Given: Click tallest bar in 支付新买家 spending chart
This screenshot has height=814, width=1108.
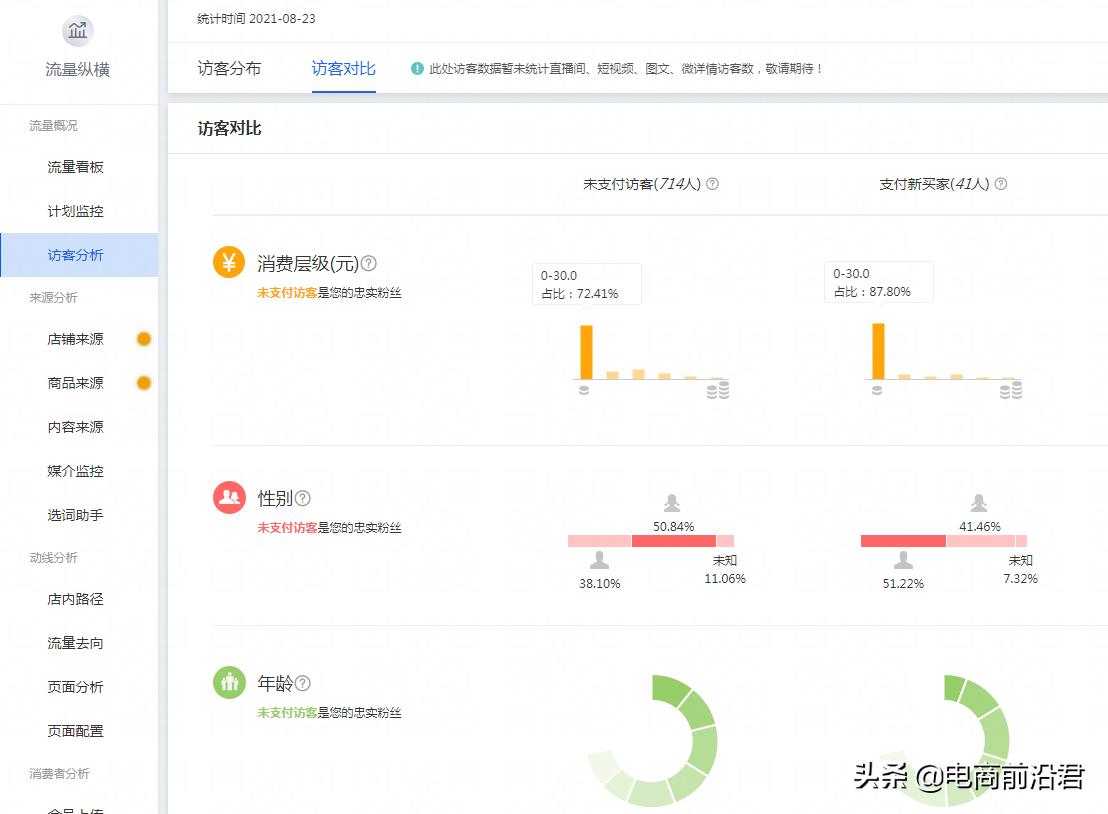Looking at the screenshot, I should click(x=878, y=351).
